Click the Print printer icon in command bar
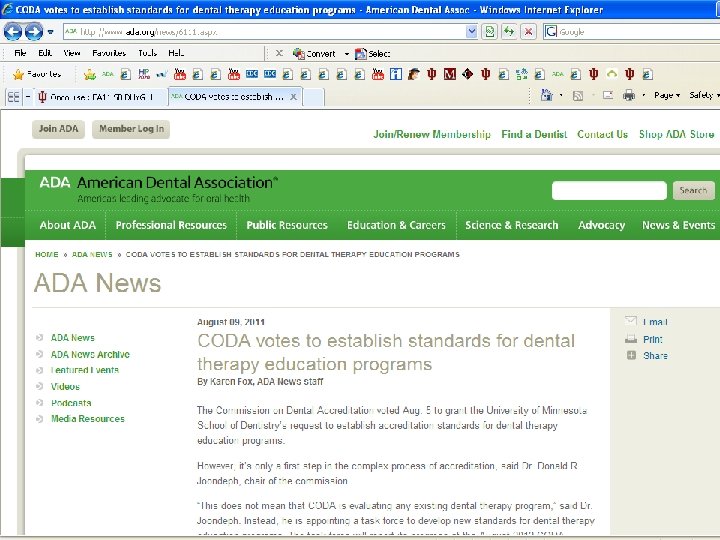This screenshot has height=540, width=720. 629,96
